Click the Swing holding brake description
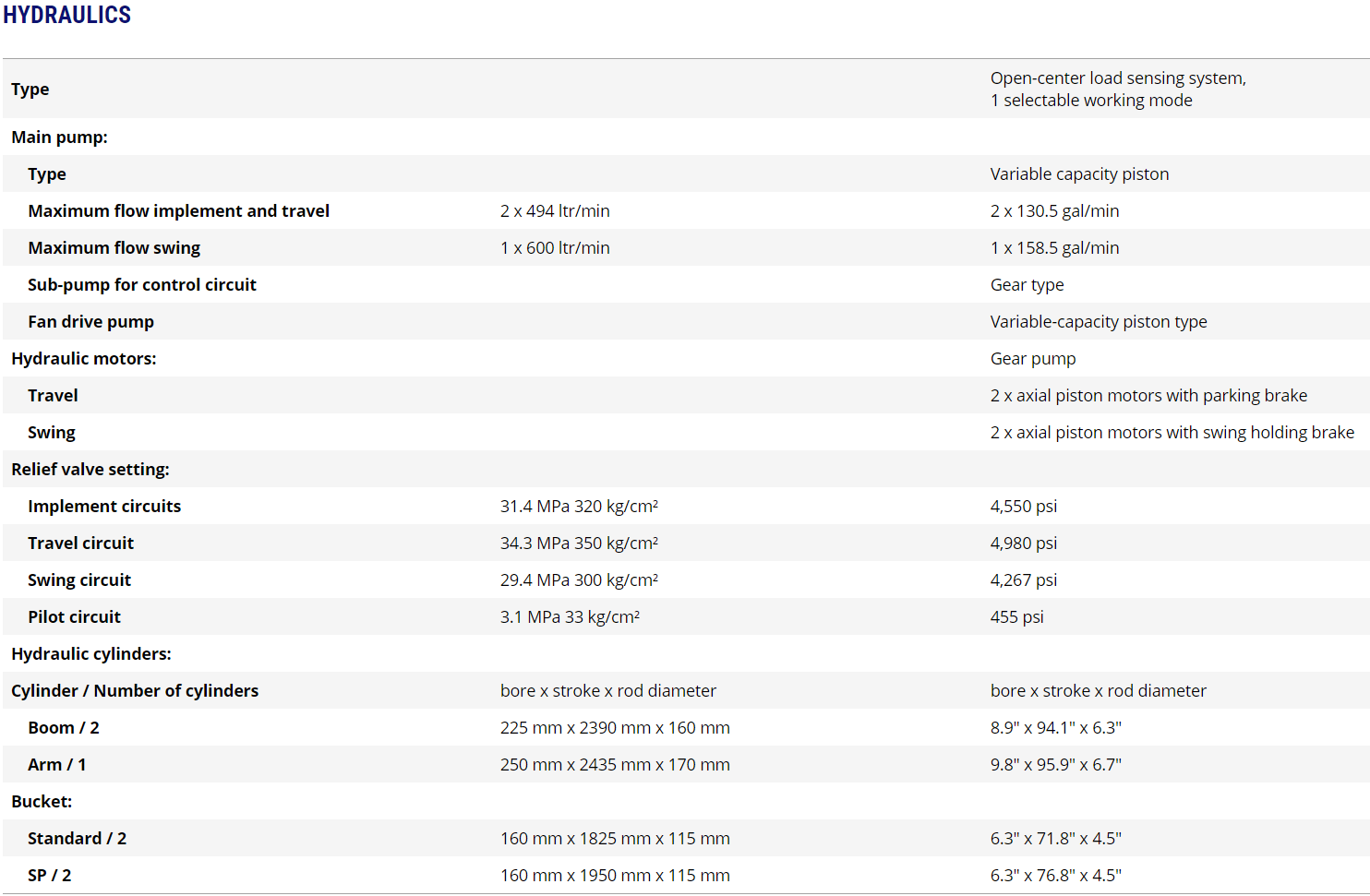Screen dimensions: 1370x896 1172,433
